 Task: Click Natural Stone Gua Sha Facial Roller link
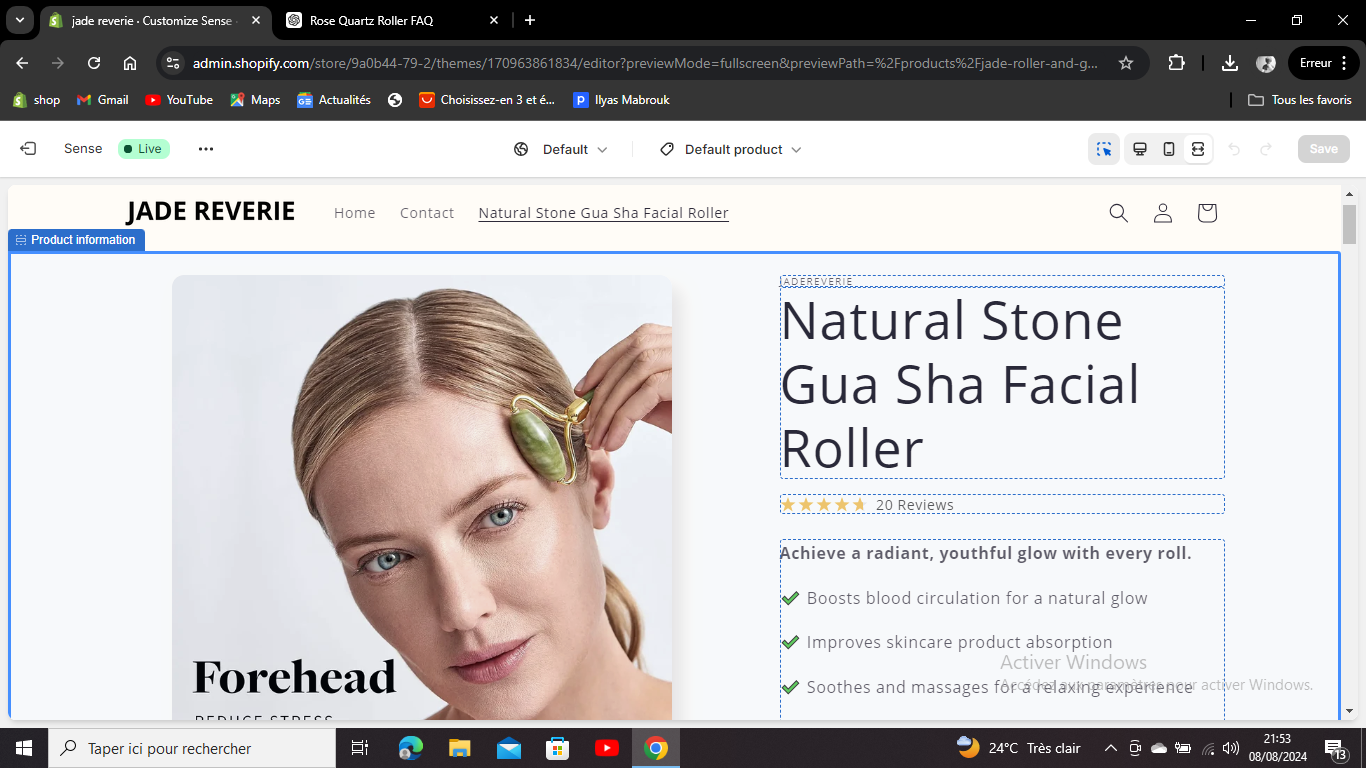tap(603, 213)
